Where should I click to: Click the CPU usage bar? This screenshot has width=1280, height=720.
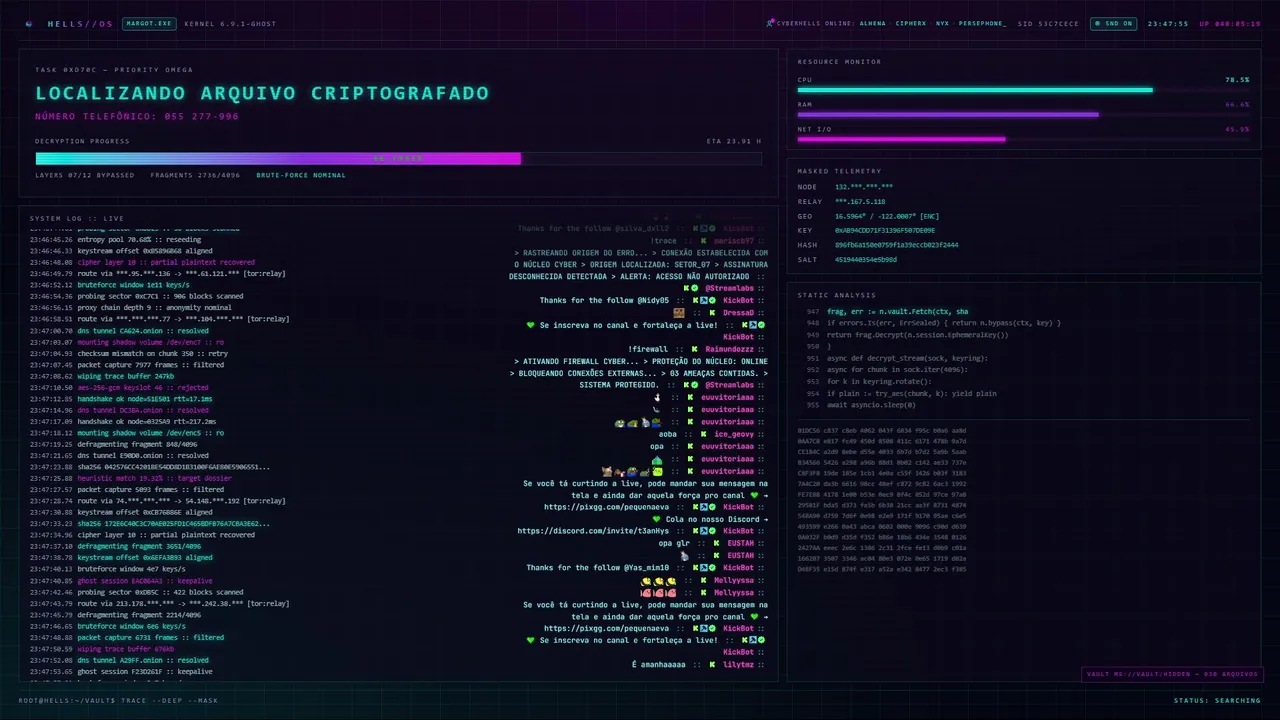tap(1023, 90)
